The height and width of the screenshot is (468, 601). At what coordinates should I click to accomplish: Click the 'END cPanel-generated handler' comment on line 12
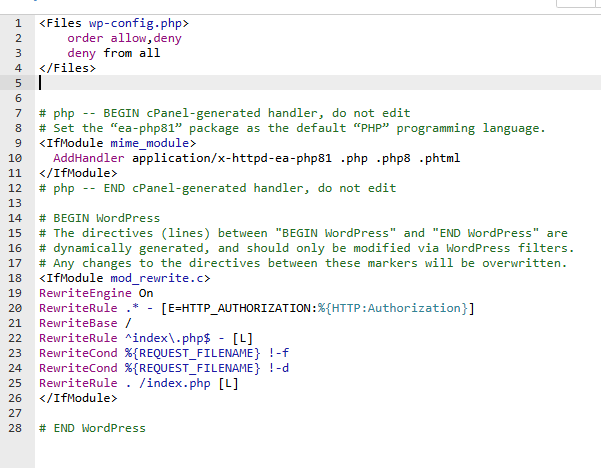(204, 188)
